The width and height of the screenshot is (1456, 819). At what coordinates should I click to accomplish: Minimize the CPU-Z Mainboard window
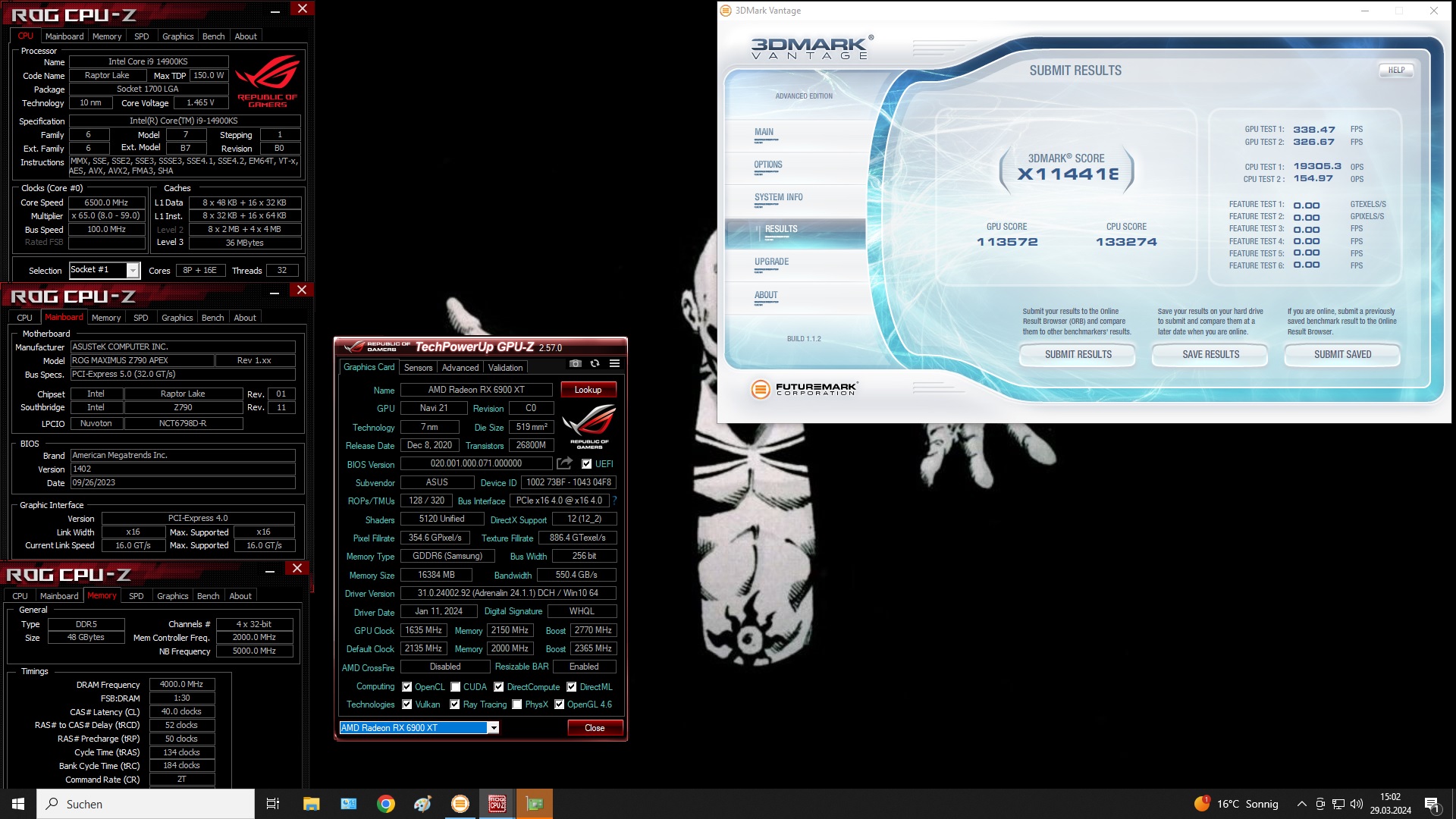tap(275, 293)
